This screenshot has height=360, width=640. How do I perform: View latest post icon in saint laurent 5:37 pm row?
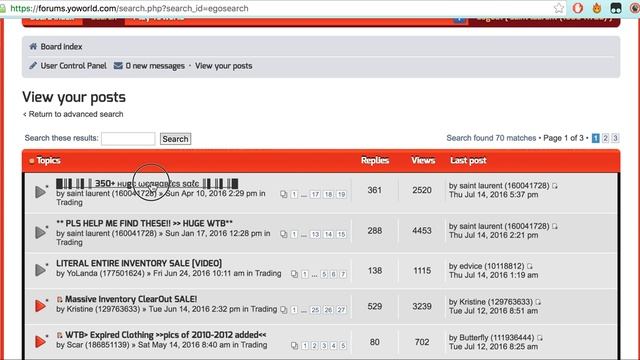555,186
